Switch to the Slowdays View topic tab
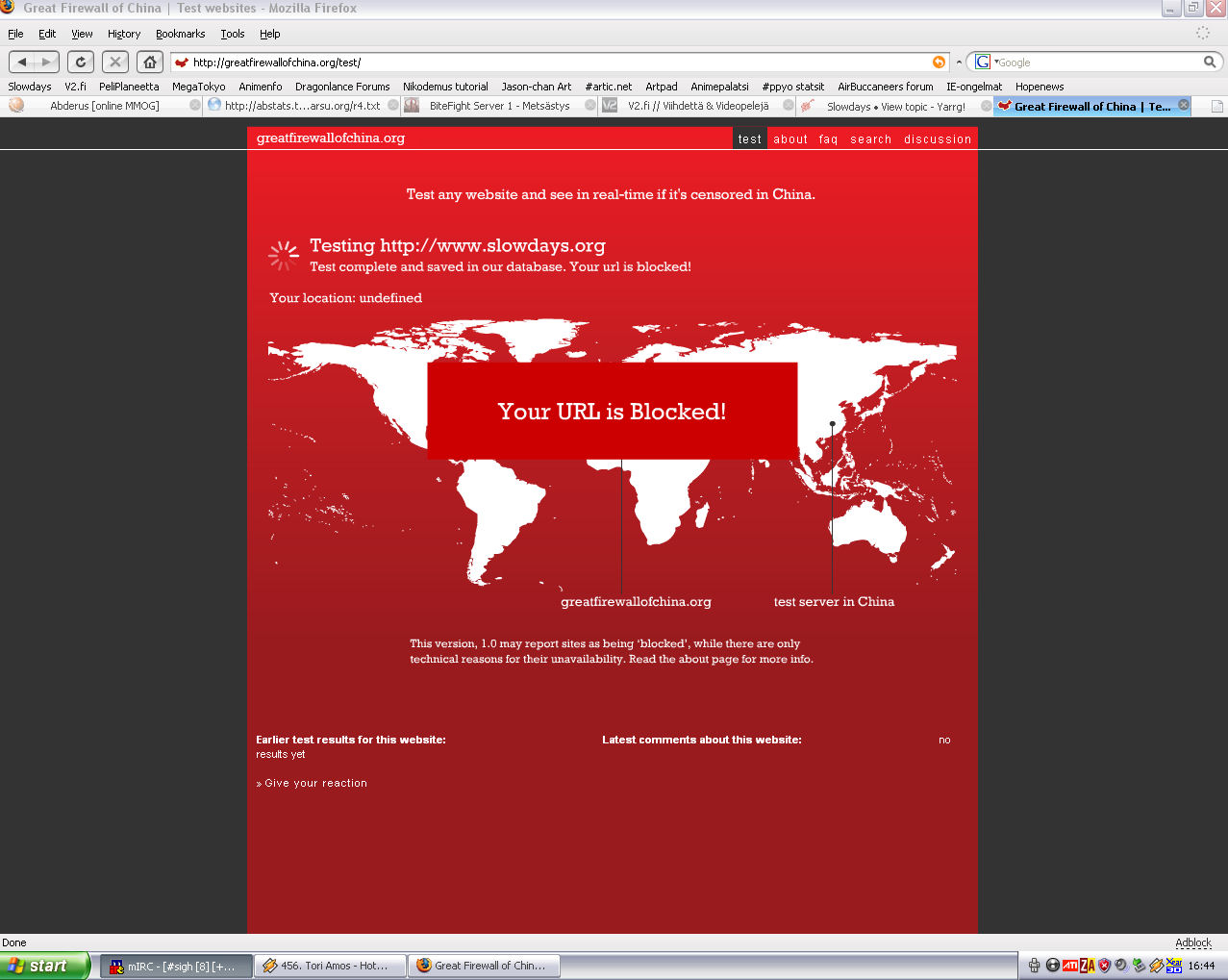Viewport: 1228px width, 980px height. tap(896, 106)
